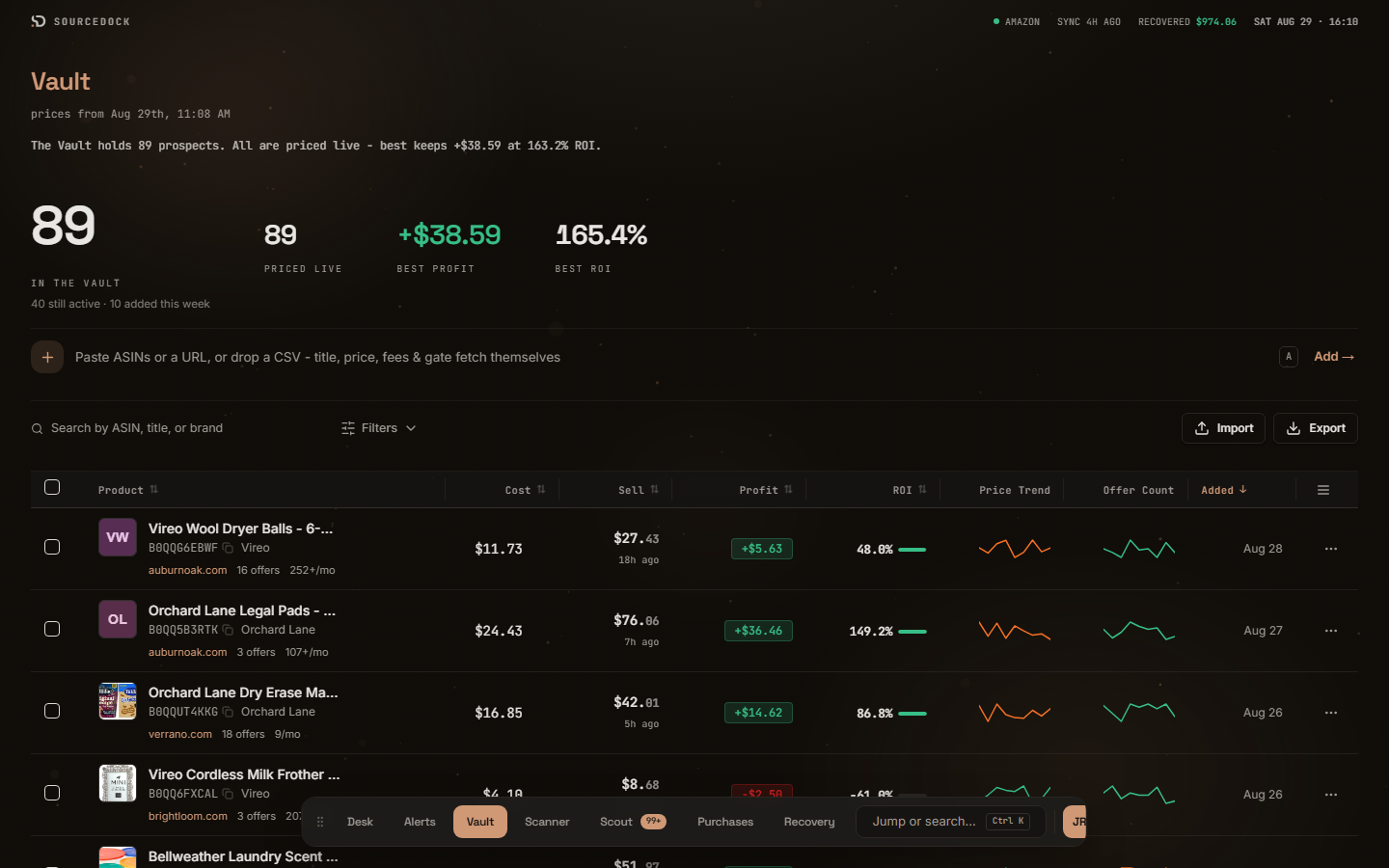Open auburnoak.com link under Orchard Lane Legal Pads
This screenshot has width=1389, height=868.
[188, 652]
